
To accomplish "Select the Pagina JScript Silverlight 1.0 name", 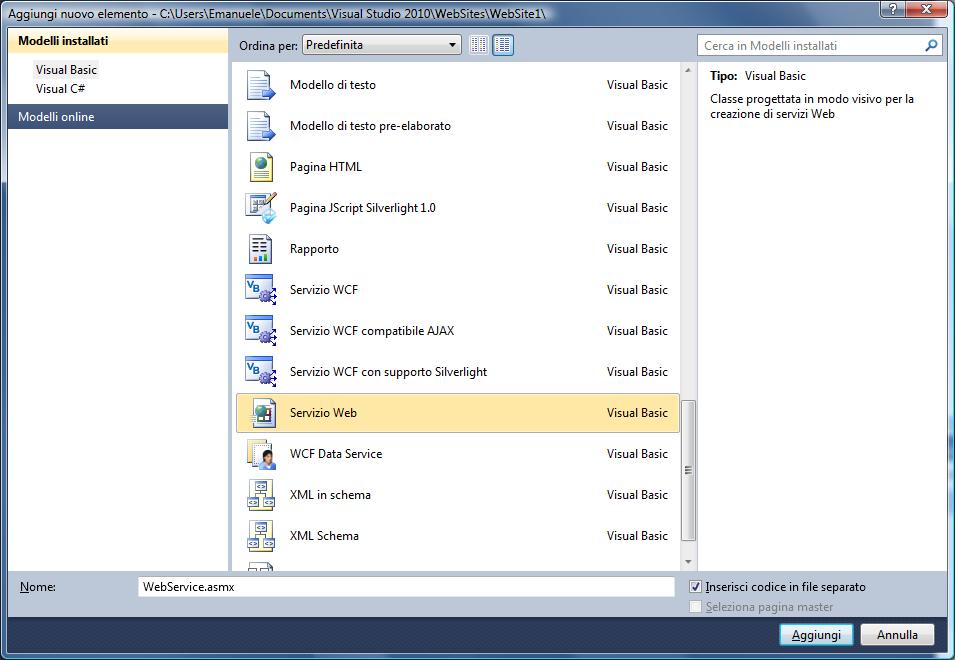I will 362,208.
